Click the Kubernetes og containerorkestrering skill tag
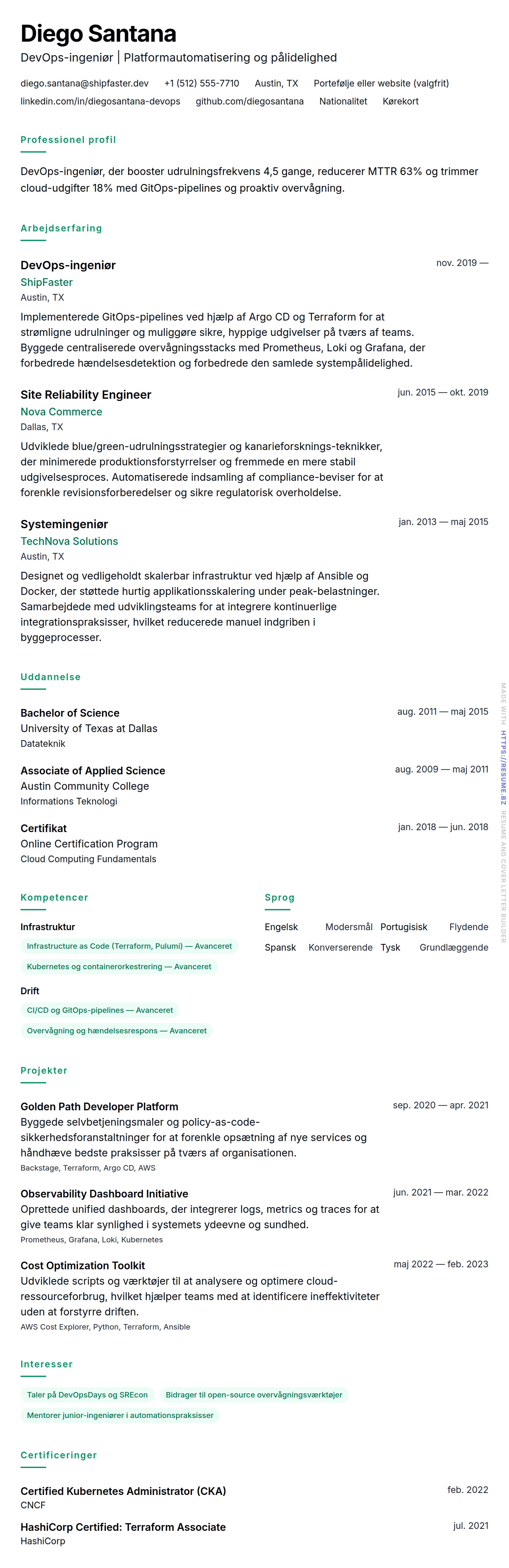The width and height of the screenshot is (509, 1568). pos(119,967)
